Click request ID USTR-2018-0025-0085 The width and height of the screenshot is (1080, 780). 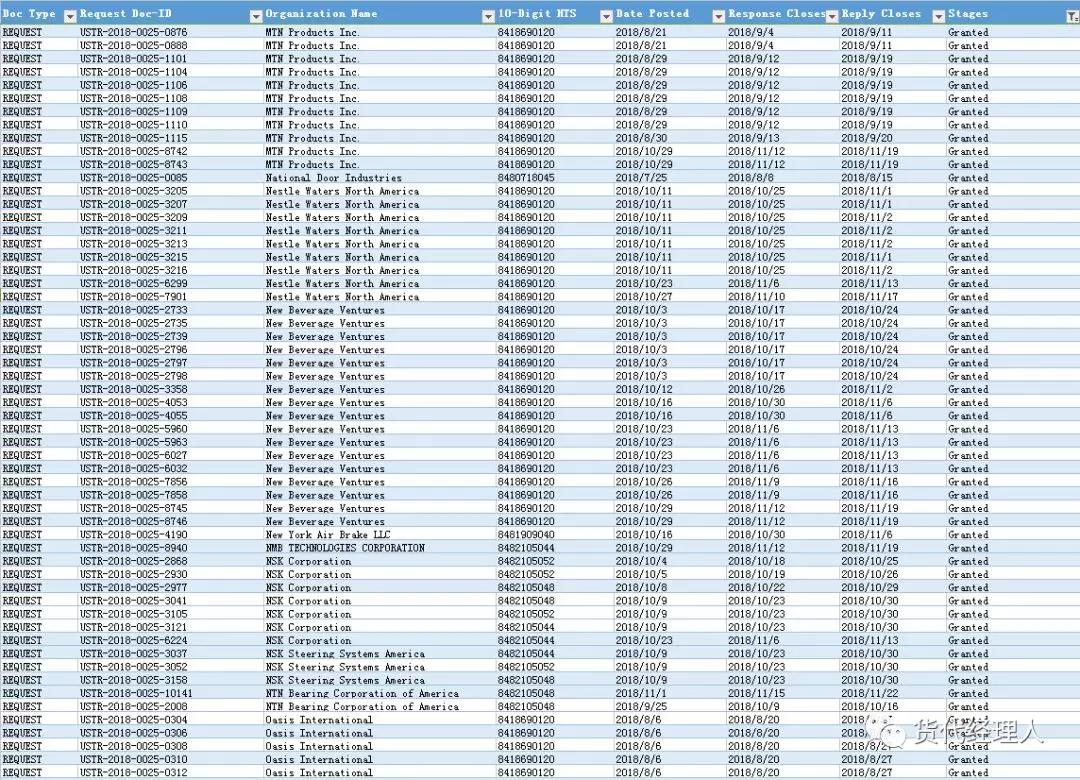click(x=134, y=178)
